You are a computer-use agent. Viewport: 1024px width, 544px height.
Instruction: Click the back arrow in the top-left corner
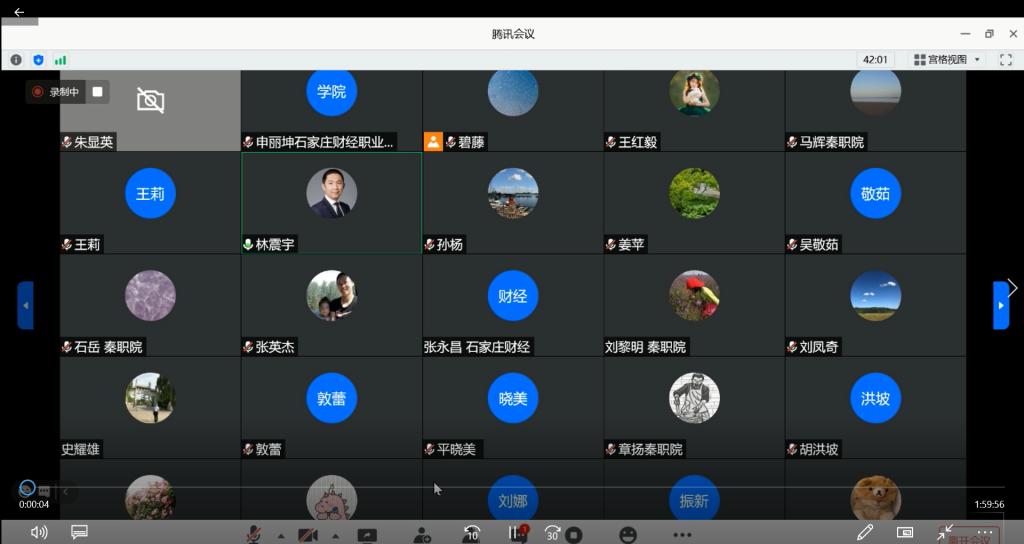tap(18, 12)
